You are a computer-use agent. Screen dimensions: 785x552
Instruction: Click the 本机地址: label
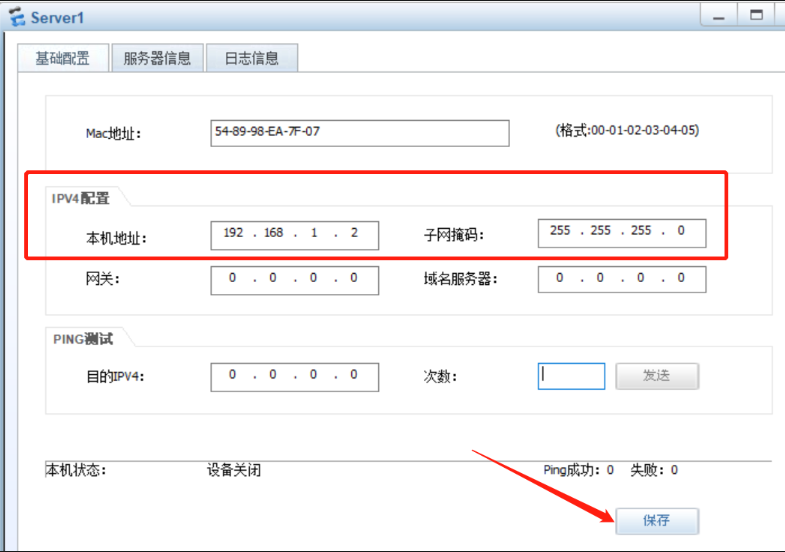pyautogui.click(x=116, y=238)
